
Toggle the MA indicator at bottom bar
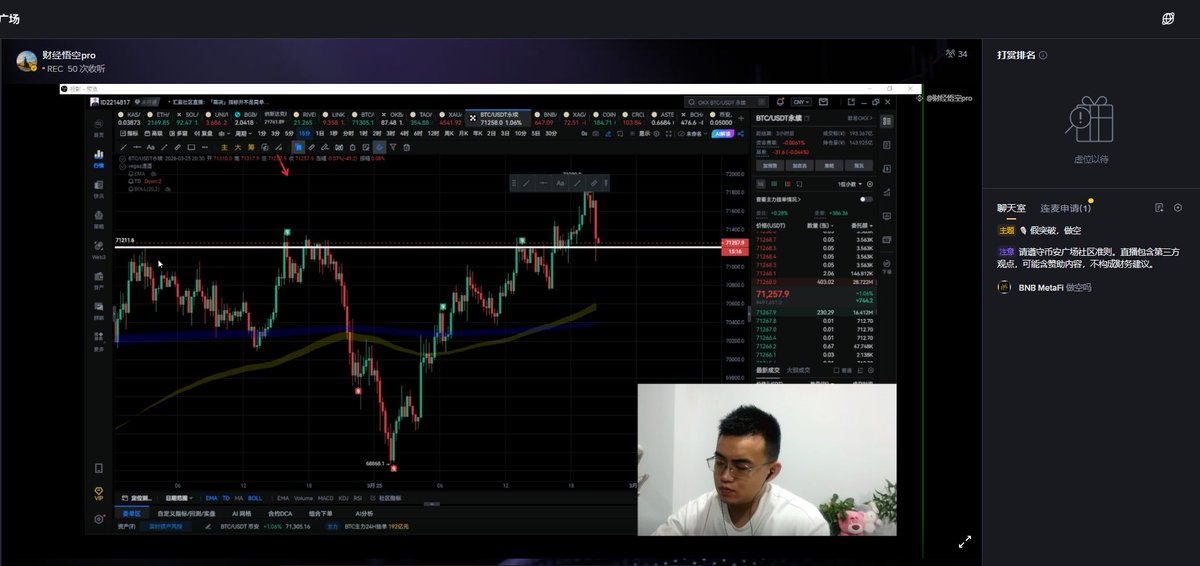(238, 498)
